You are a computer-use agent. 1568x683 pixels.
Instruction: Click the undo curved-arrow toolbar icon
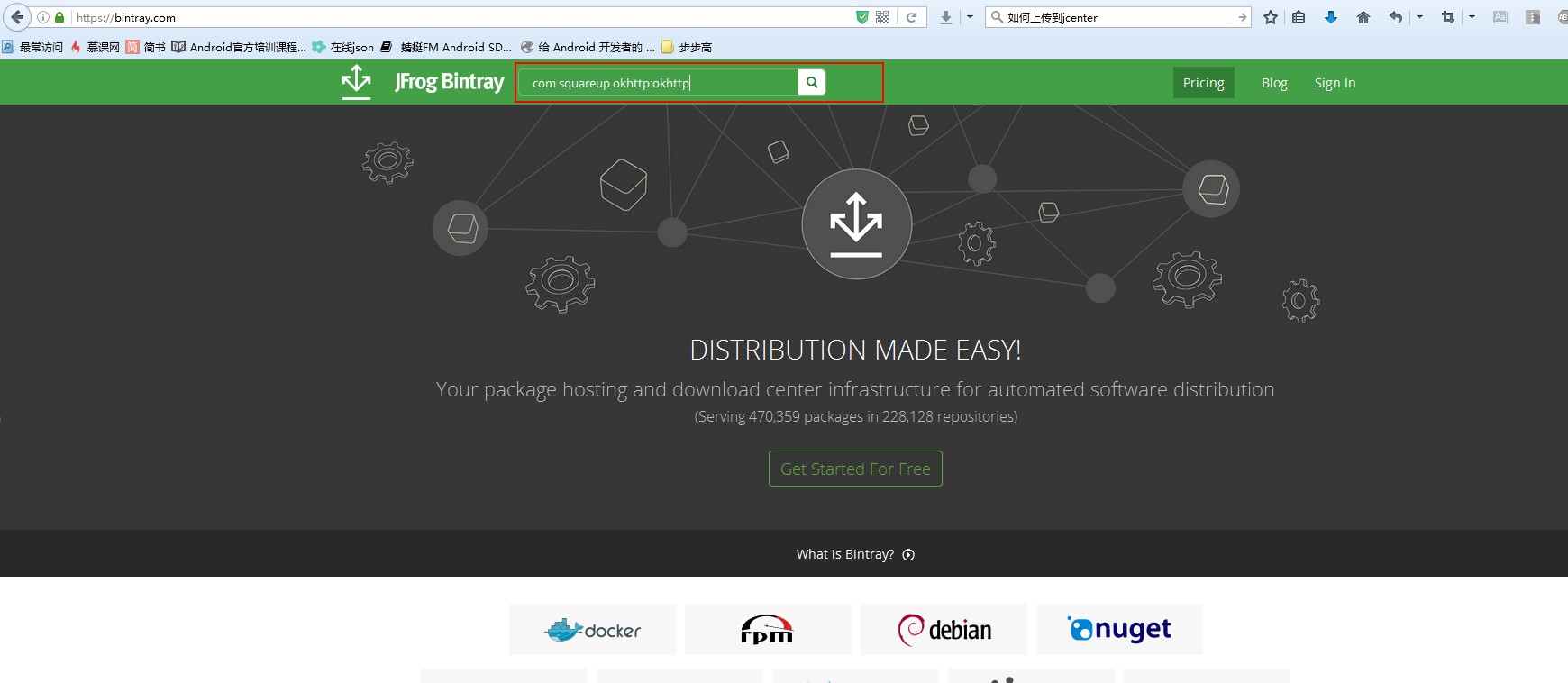pos(1396,17)
